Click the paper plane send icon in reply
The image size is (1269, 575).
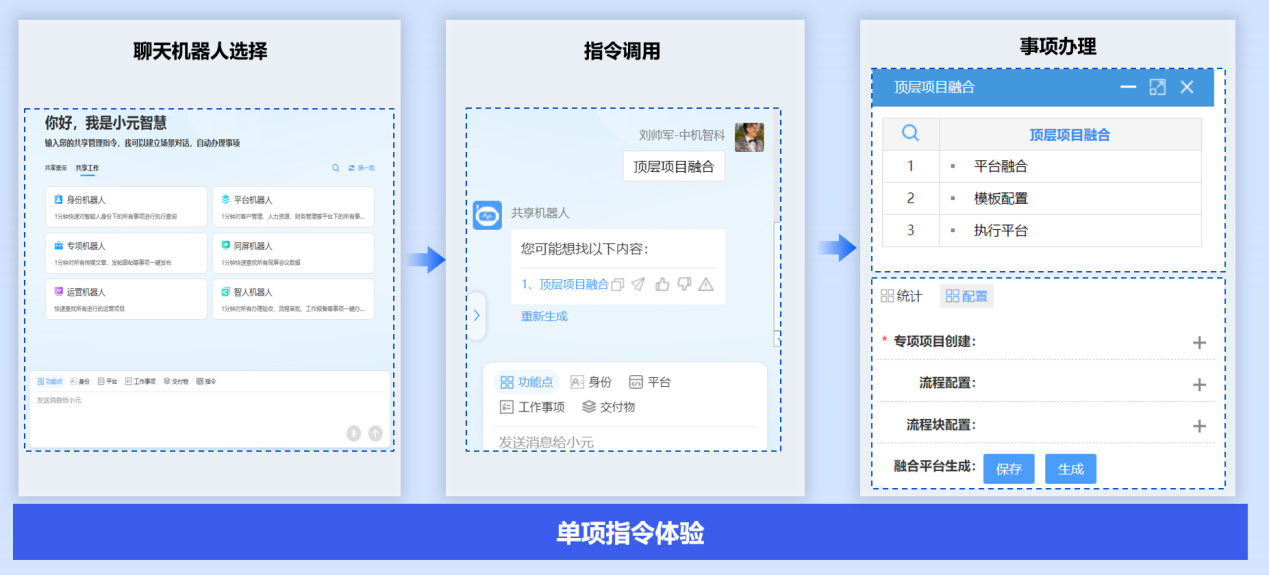click(x=639, y=285)
